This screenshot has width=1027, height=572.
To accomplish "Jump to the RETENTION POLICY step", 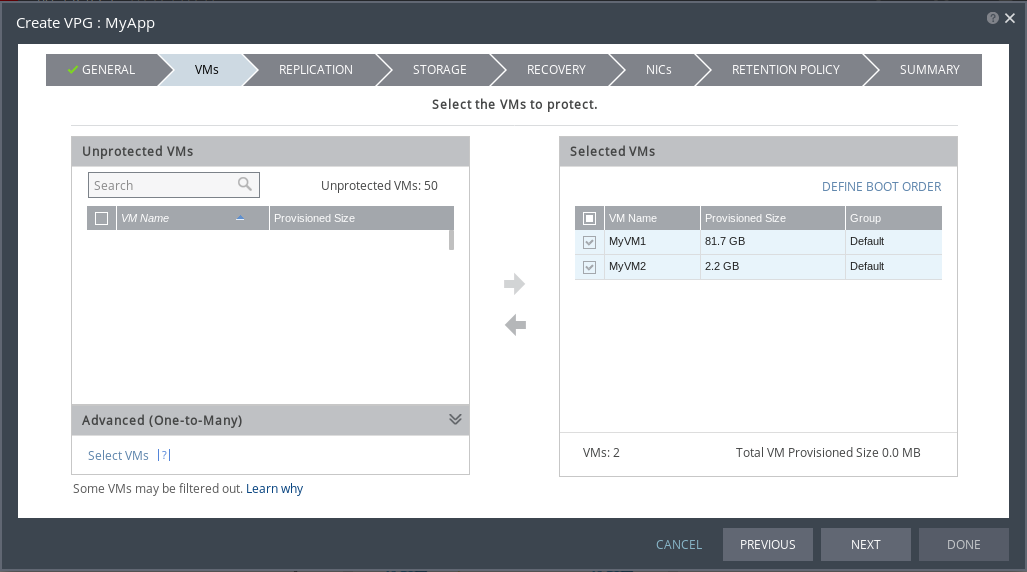I will 785,70.
